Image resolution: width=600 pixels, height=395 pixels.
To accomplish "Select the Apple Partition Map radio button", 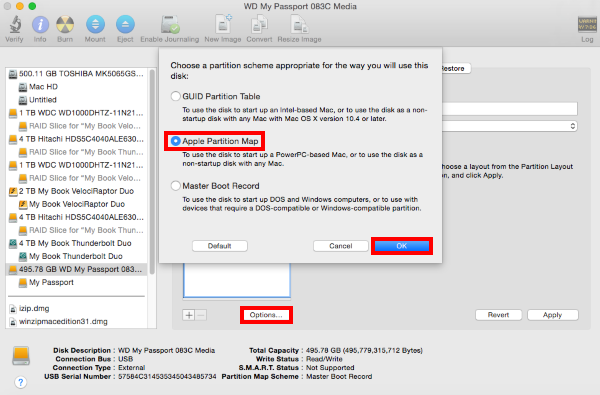I will (176, 141).
